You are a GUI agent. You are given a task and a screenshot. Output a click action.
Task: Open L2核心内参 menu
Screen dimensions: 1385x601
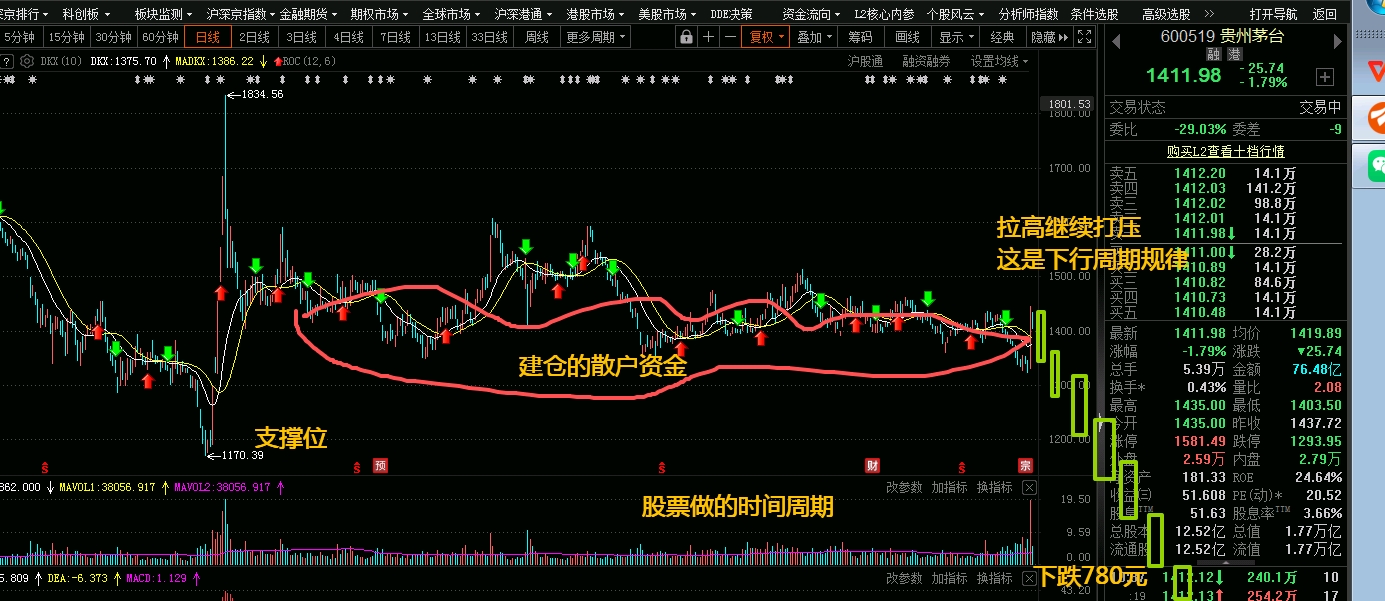884,14
